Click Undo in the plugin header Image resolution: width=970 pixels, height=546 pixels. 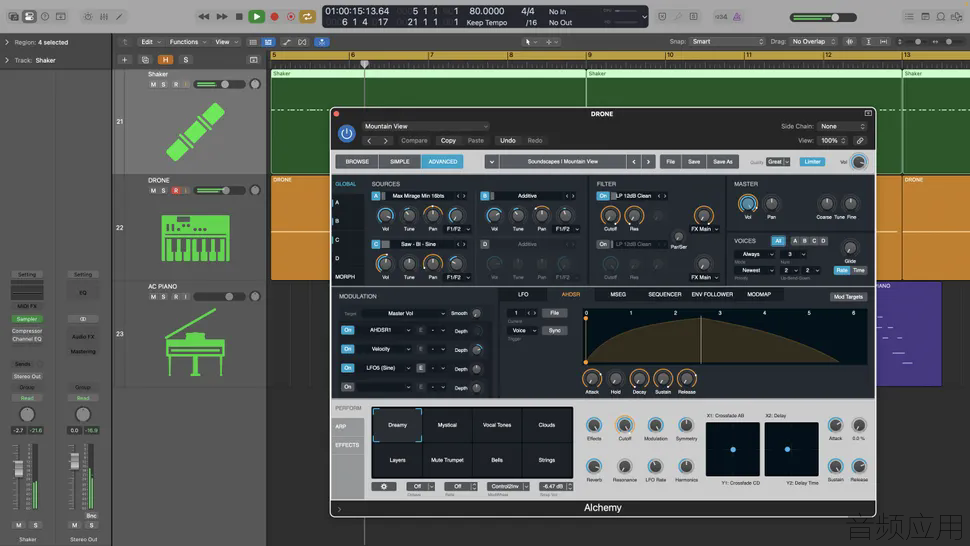pos(508,140)
